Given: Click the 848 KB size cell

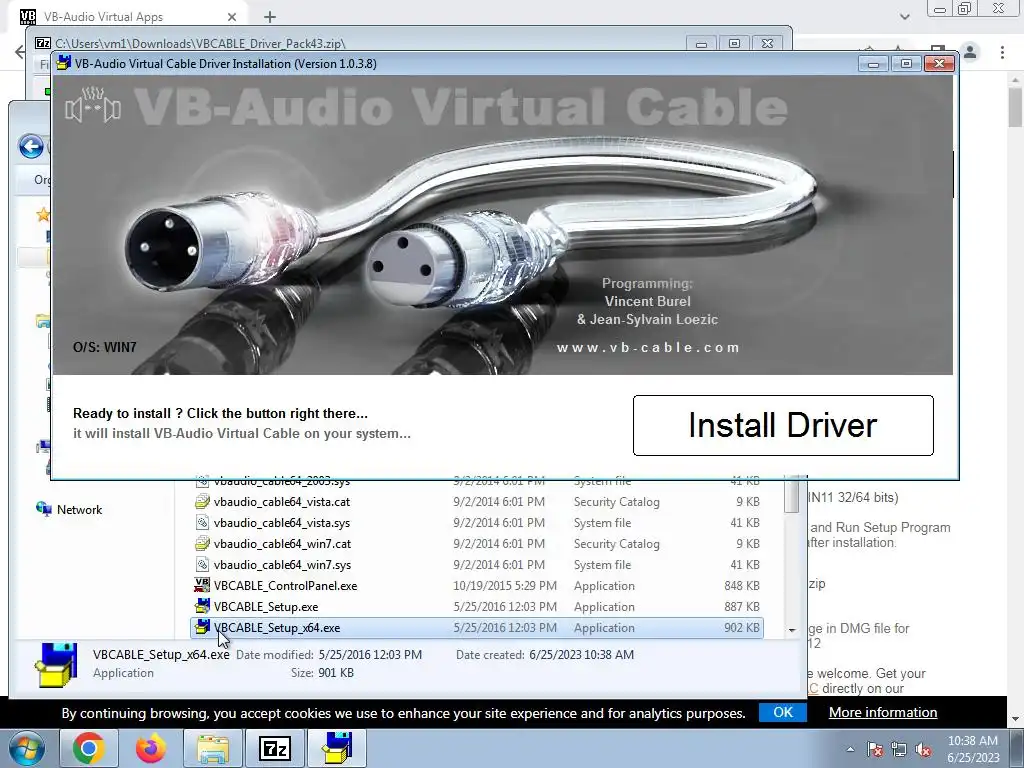Looking at the screenshot, I should coord(741,586).
